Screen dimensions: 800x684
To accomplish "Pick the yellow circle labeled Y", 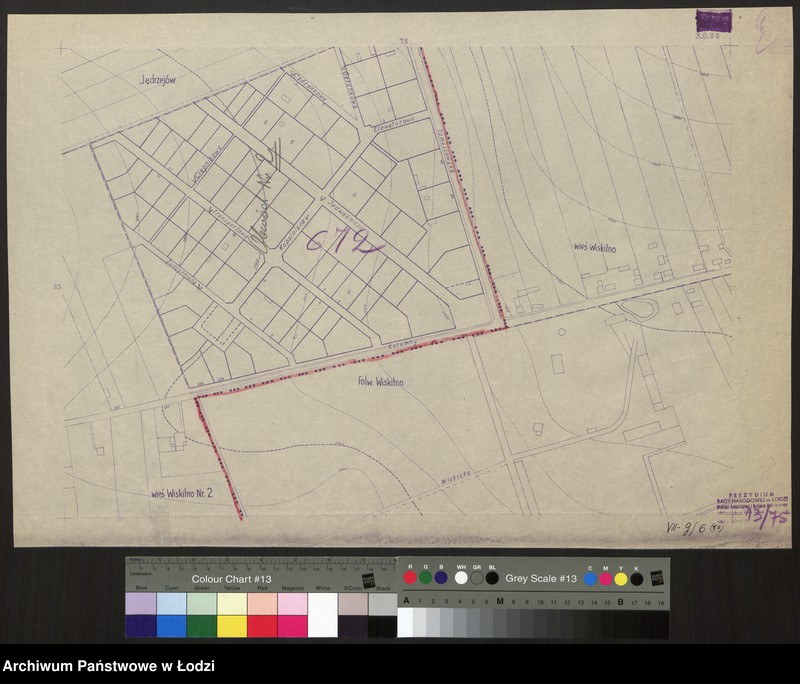I will pos(621,578).
